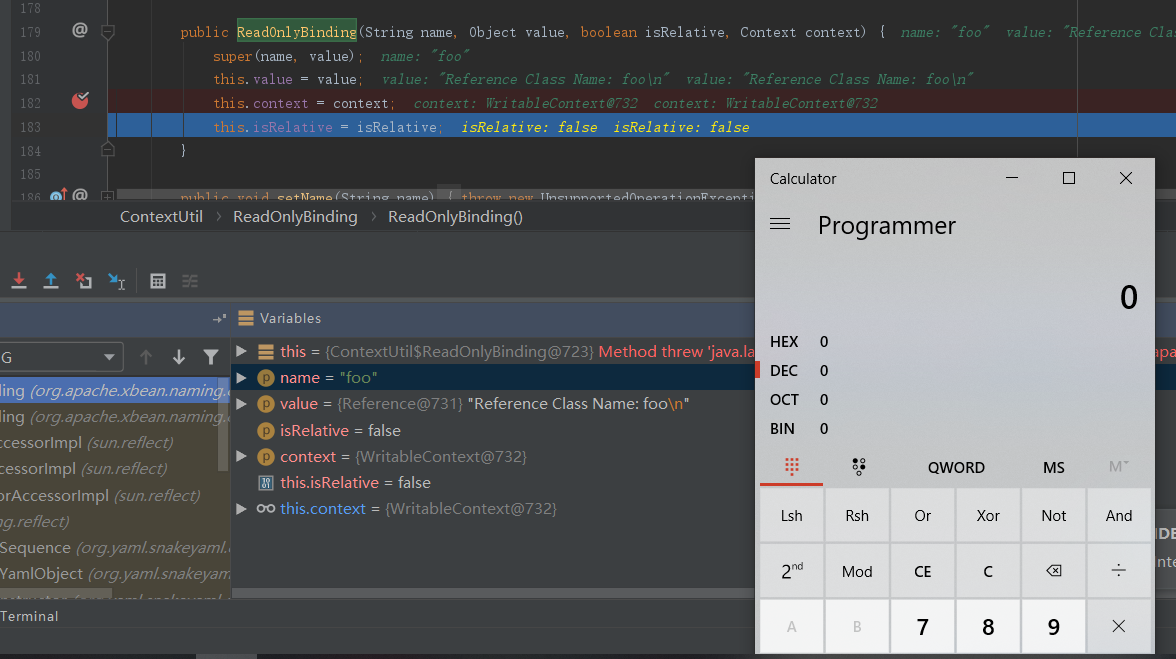Click the frames filter funnel icon

[x=211, y=357]
